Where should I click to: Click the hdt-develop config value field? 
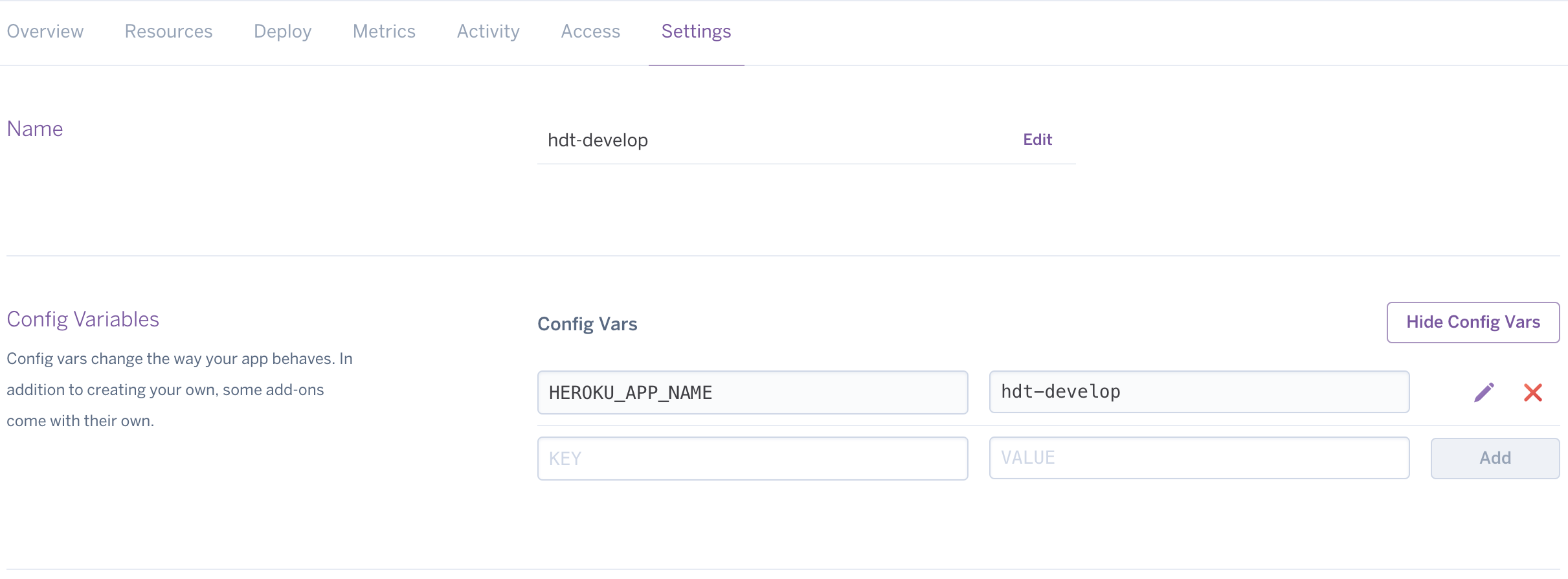[1199, 392]
